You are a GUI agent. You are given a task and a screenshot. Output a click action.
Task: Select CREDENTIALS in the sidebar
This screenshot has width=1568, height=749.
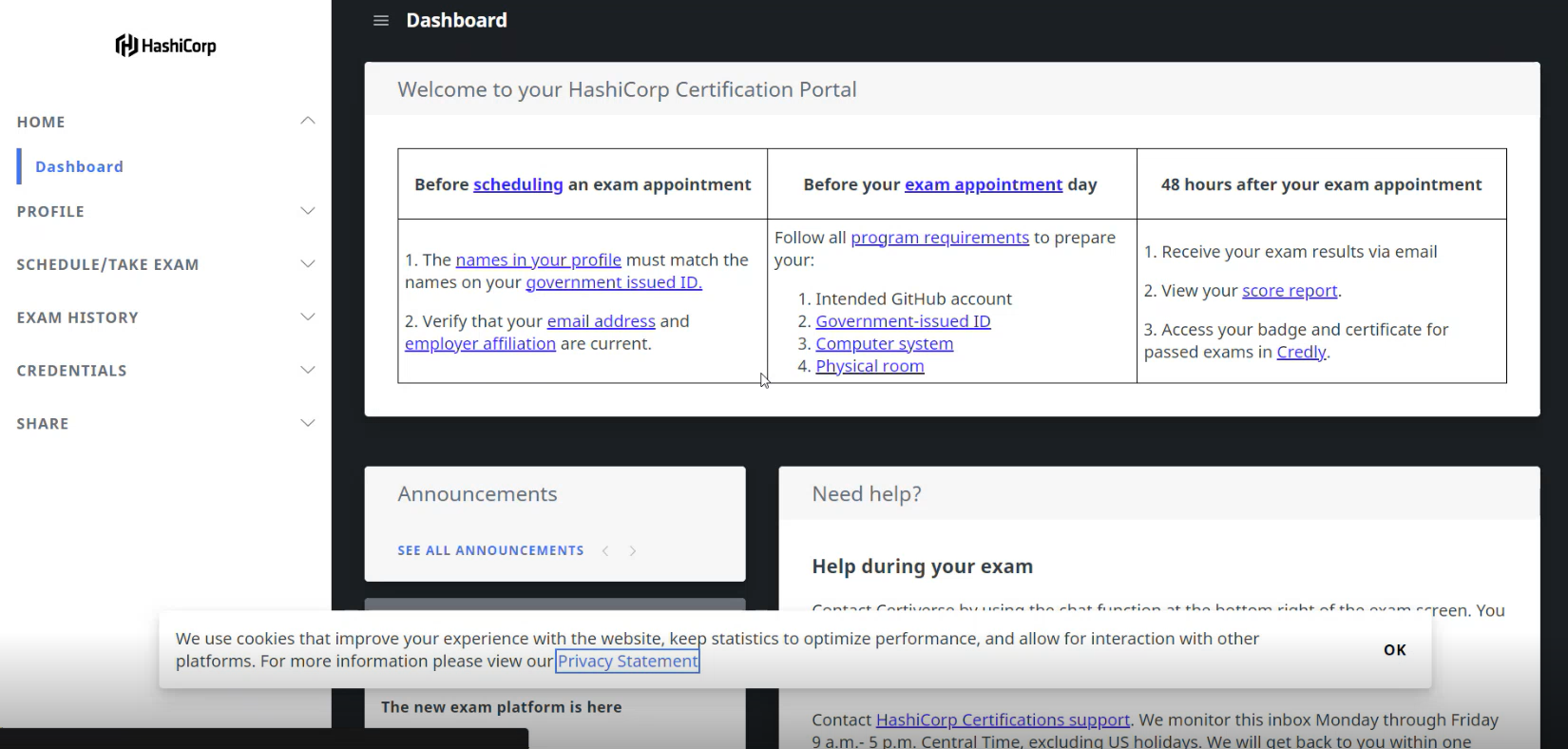coord(71,371)
